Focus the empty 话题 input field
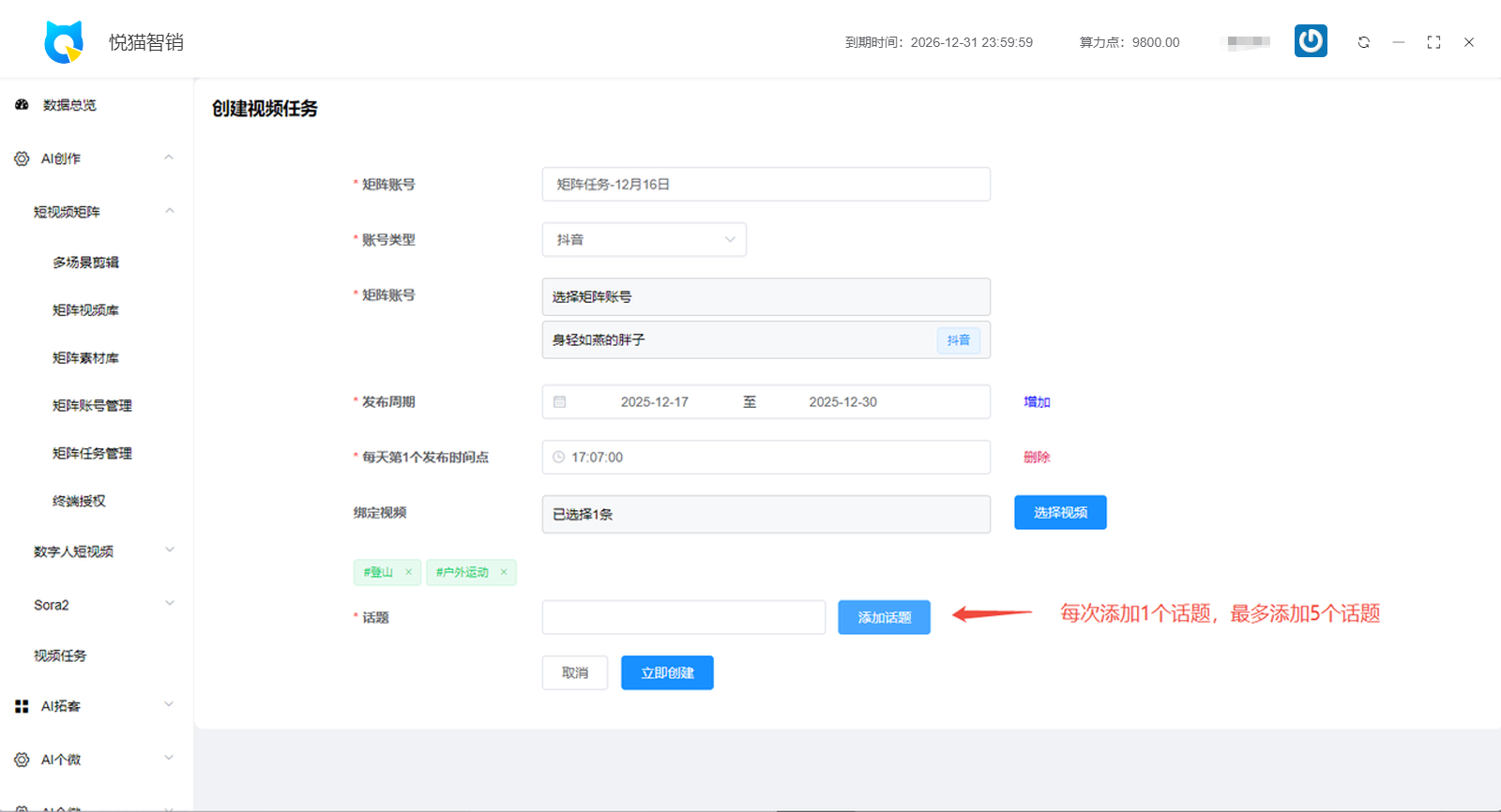Viewport: 1501px width, 812px height. click(x=683, y=618)
